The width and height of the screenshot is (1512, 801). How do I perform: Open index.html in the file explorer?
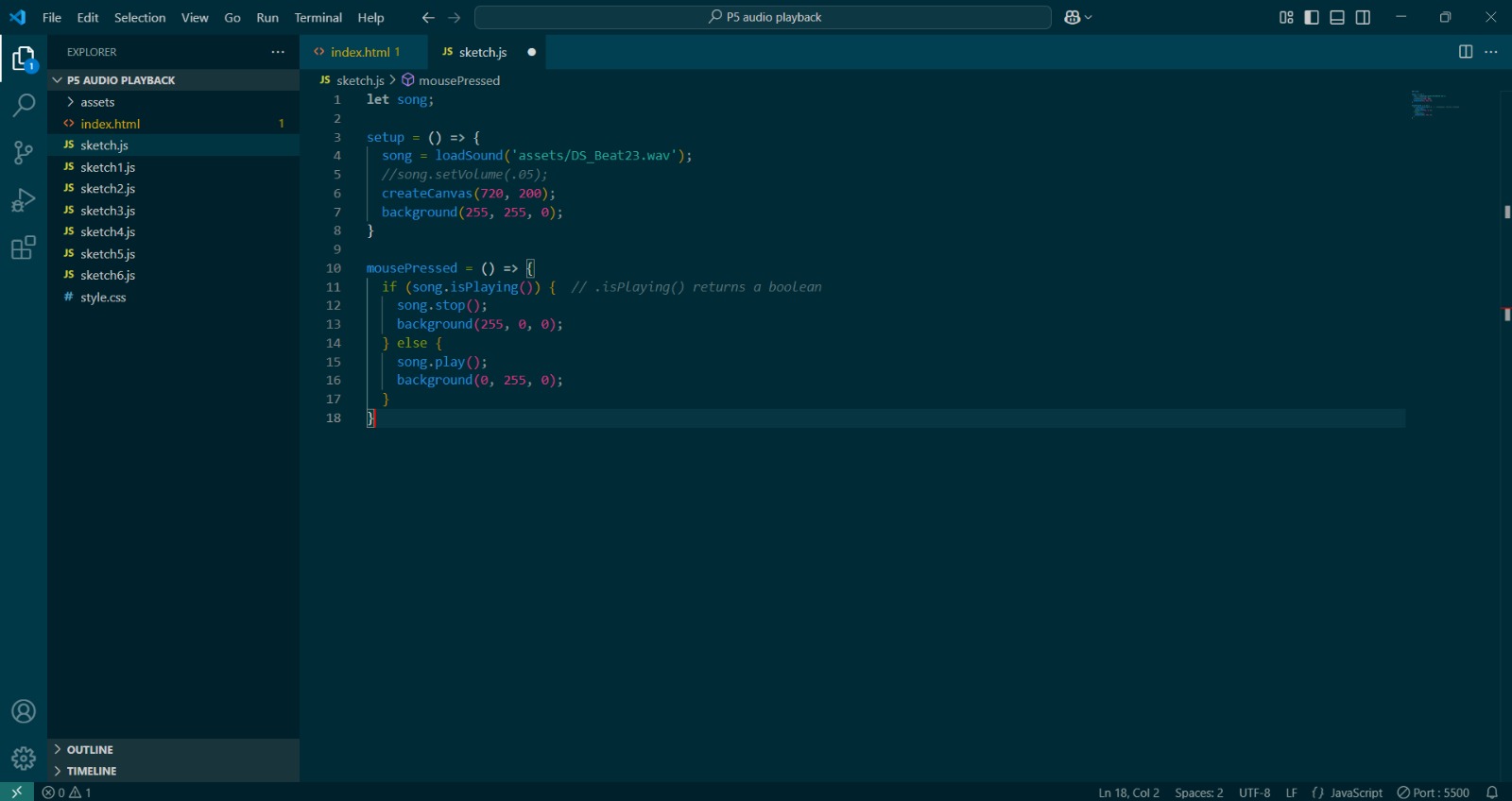[174, 124]
